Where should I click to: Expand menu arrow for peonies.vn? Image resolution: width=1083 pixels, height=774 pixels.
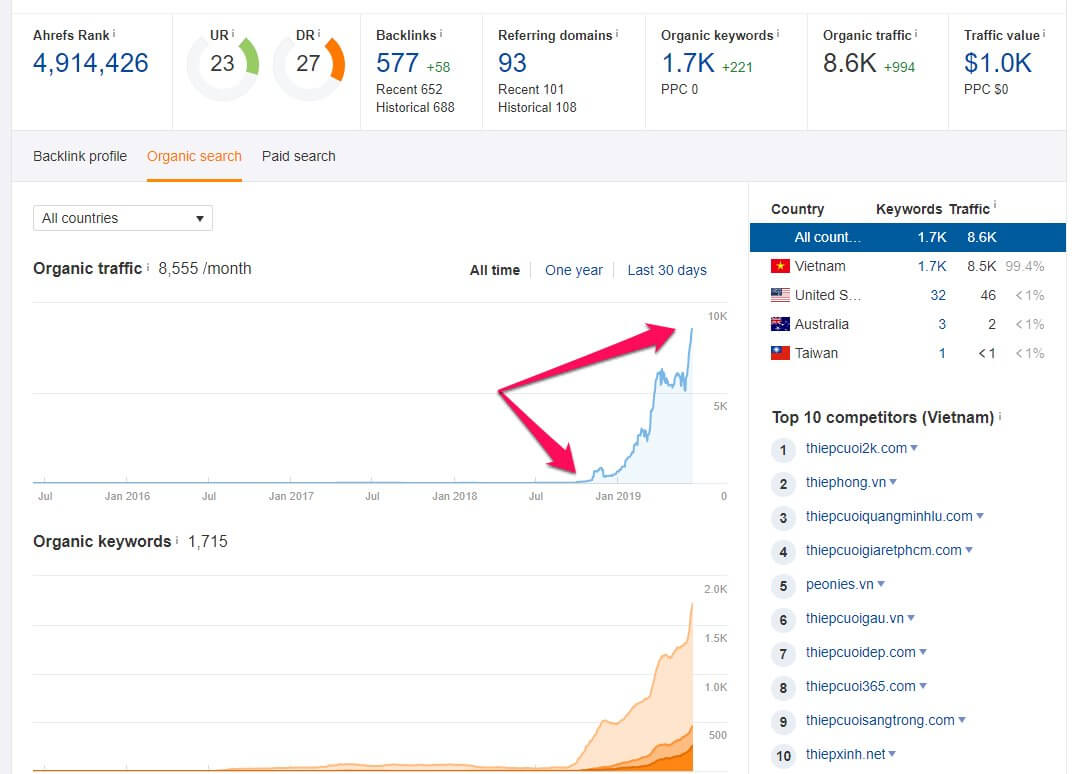tap(881, 584)
